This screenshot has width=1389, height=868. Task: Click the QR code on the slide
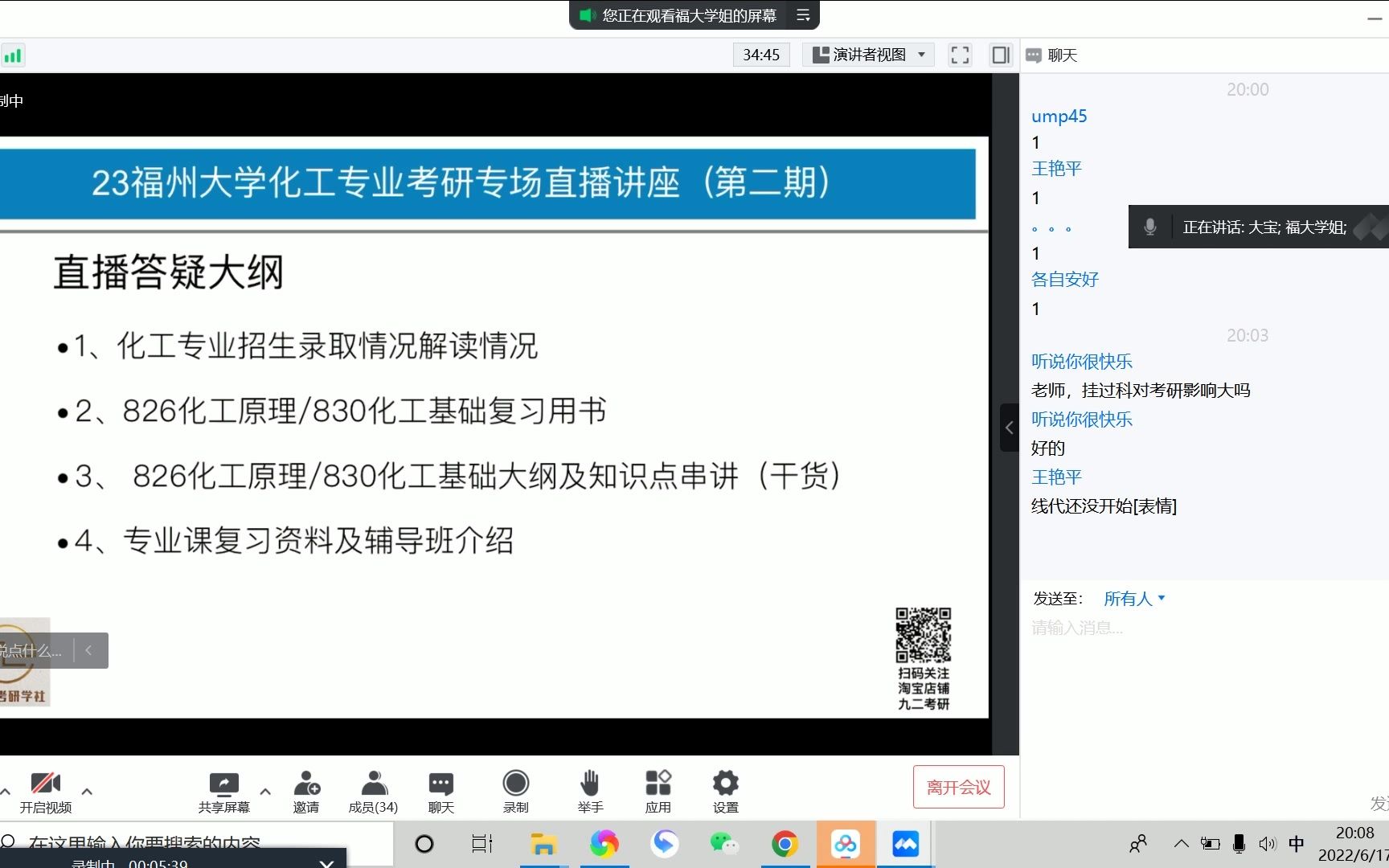(923, 634)
